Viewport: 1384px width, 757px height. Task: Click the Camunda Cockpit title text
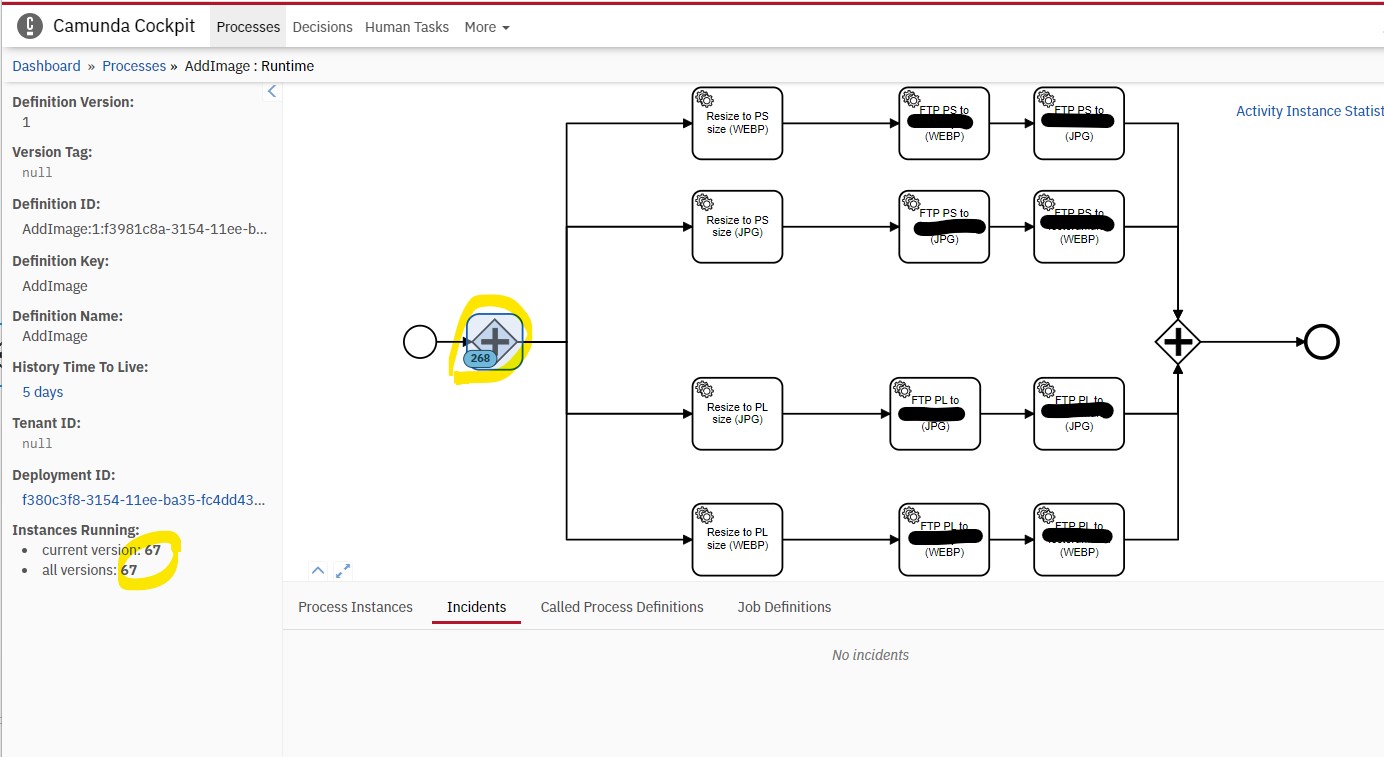(124, 26)
